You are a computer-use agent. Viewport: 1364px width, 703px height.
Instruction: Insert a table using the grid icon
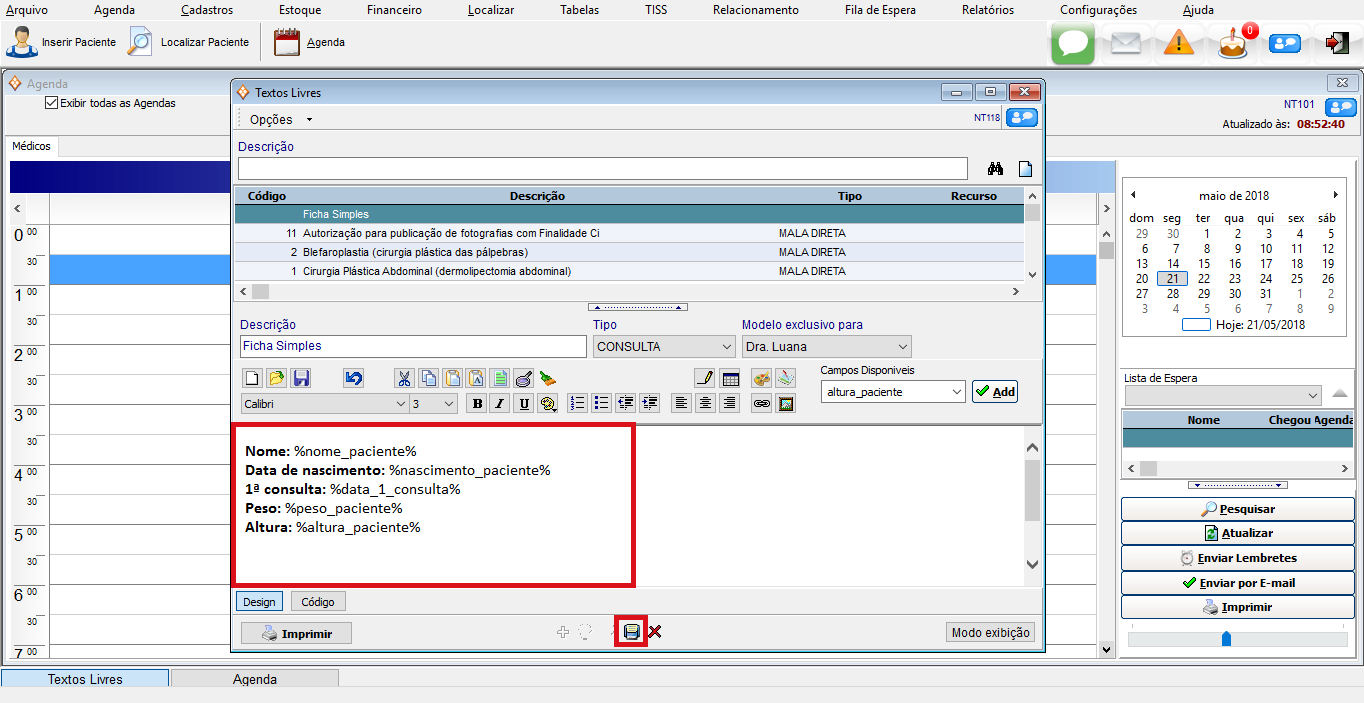point(731,379)
